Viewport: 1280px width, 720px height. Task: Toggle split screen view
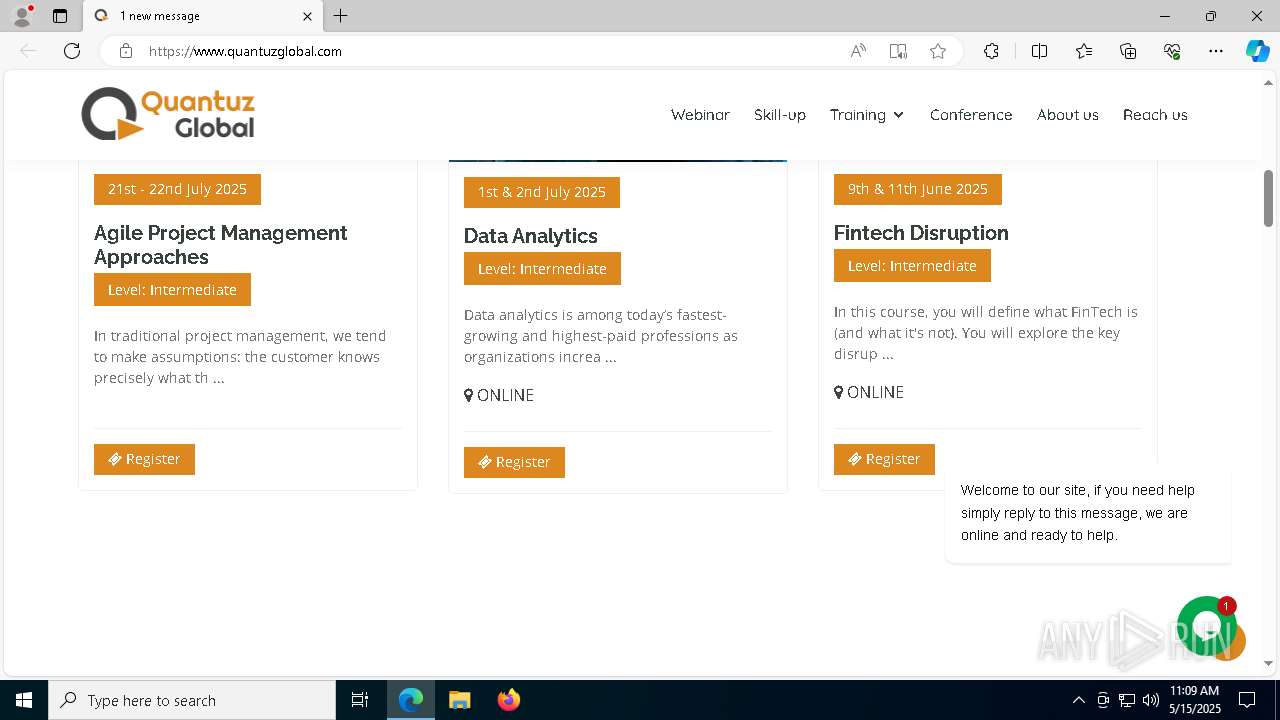[x=1039, y=51]
